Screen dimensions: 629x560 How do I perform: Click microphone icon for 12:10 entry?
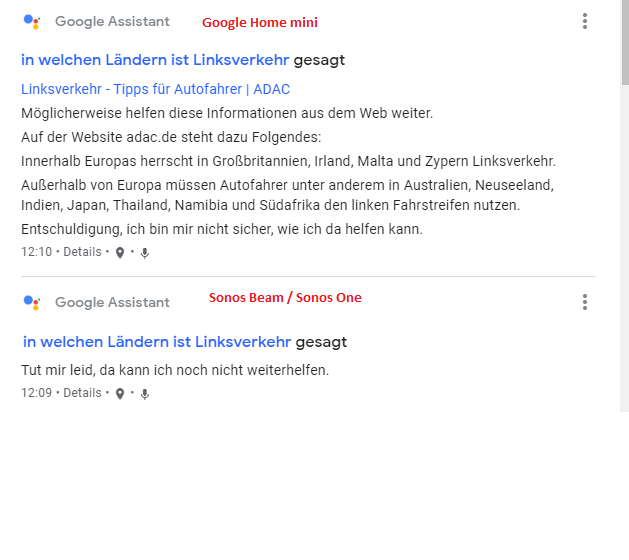[145, 253]
